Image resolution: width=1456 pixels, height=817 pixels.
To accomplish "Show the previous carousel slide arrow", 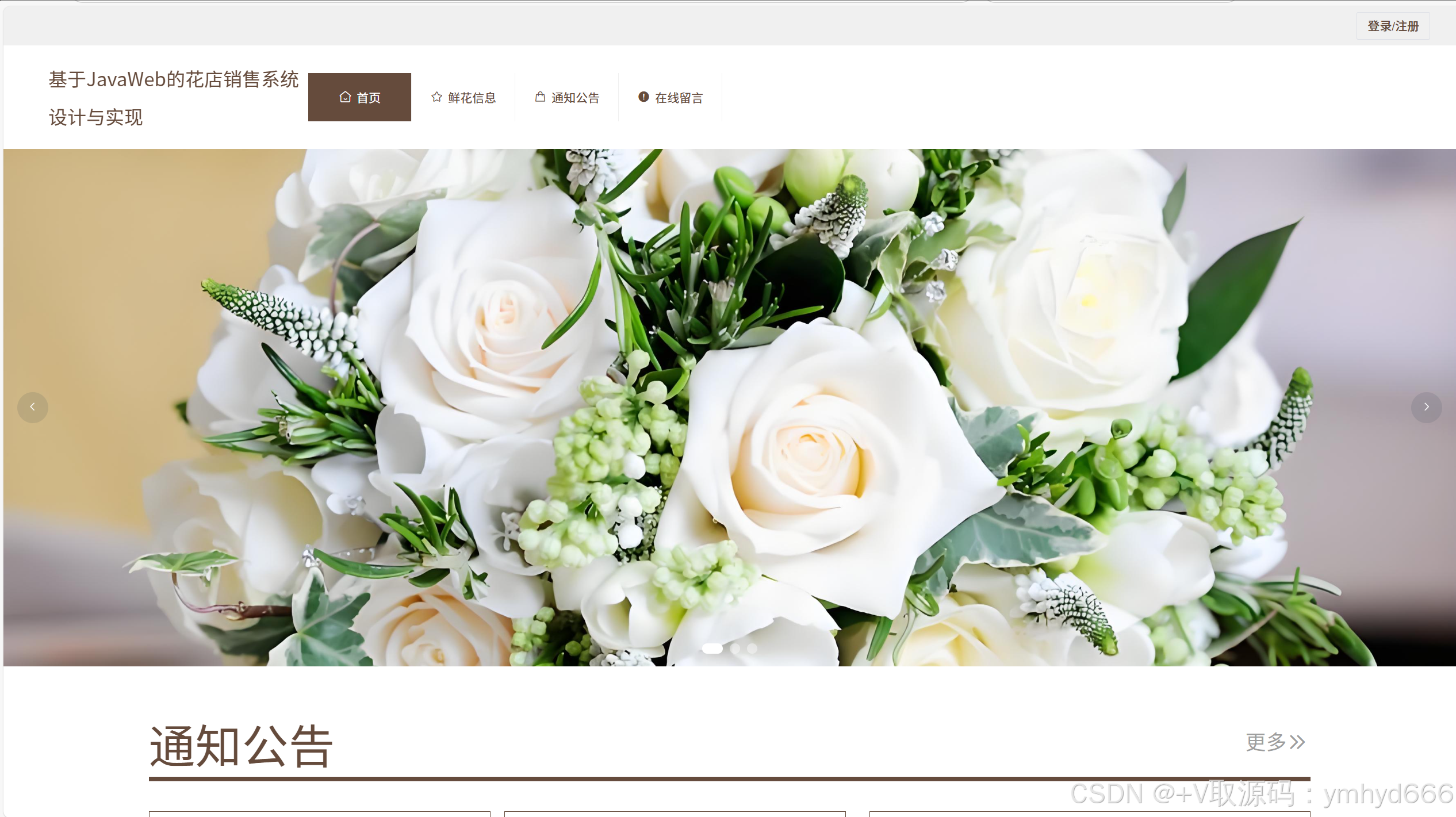I will [33, 407].
